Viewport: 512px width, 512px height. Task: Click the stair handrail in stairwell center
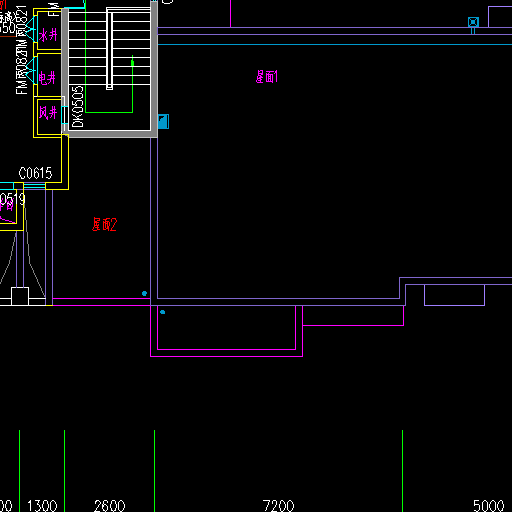click(x=109, y=48)
